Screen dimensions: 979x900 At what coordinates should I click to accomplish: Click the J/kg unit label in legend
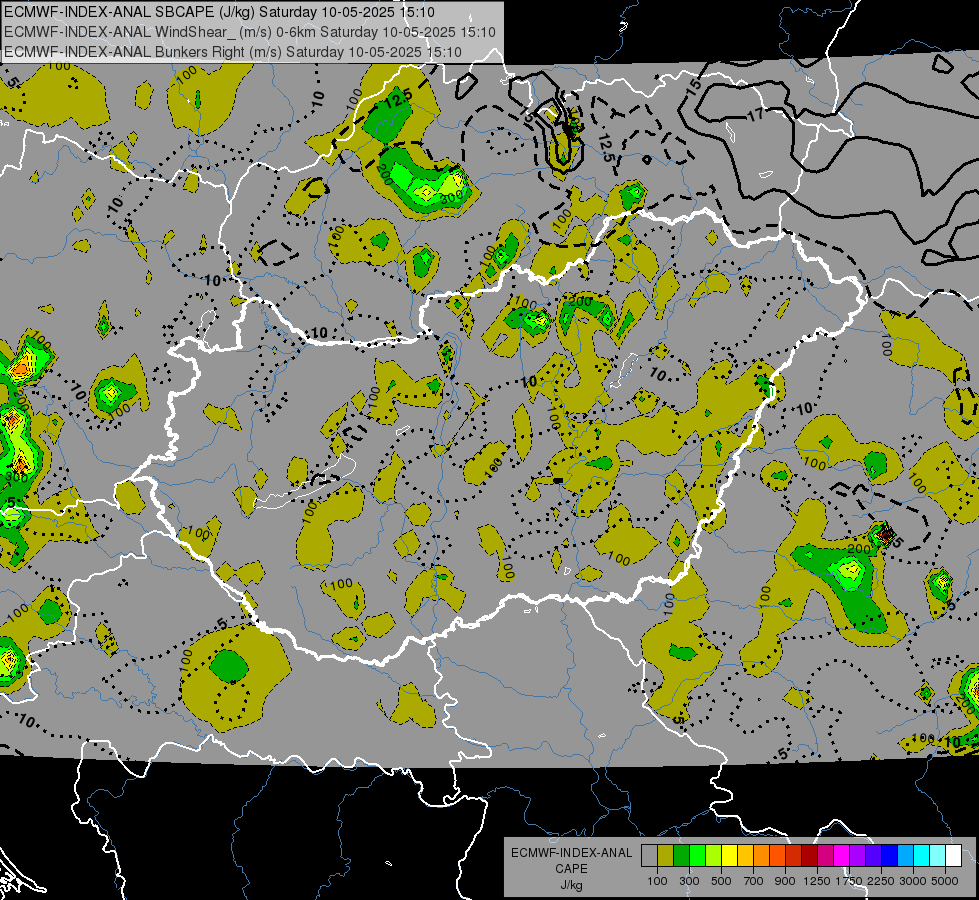pyautogui.click(x=571, y=885)
